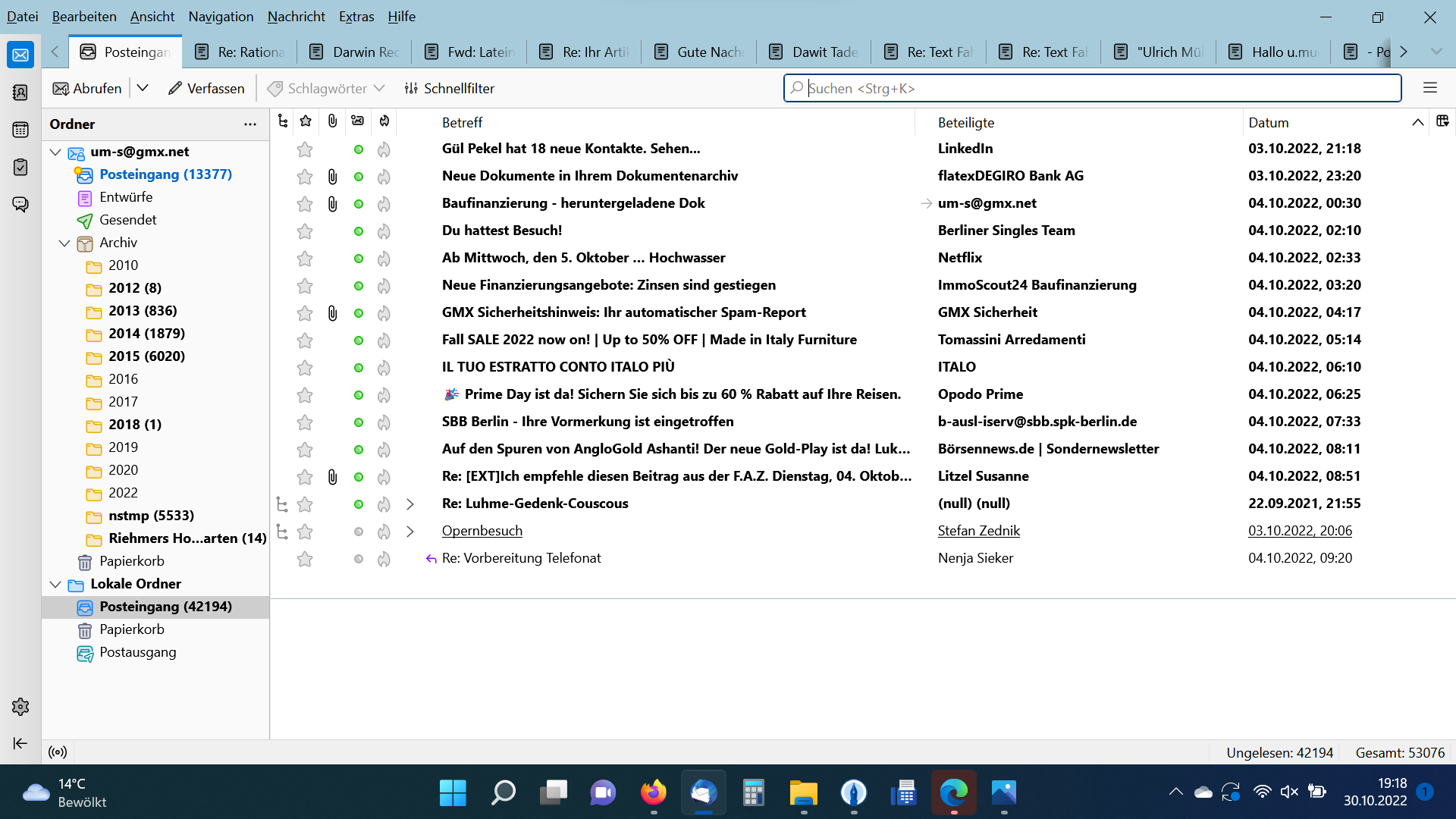Switch to the Darwin Rec tab

(355, 52)
